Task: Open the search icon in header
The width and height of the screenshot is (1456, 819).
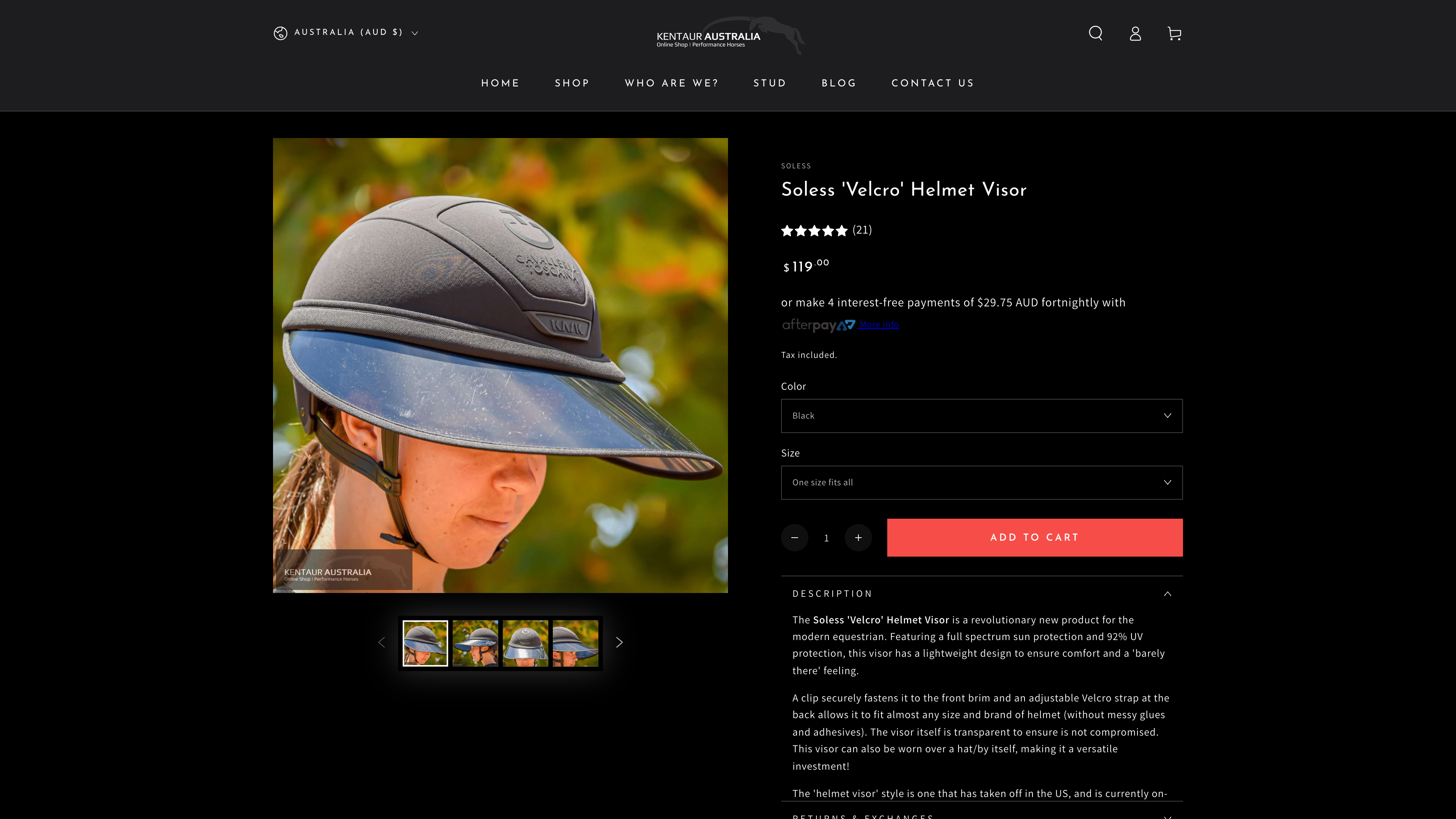Action: (x=1095, y=33)
